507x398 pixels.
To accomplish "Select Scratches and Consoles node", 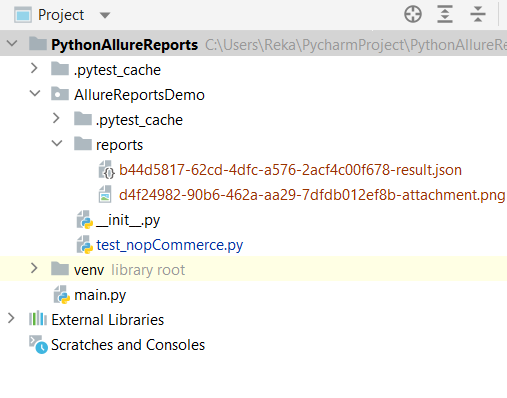I will (x=128, y=345).
